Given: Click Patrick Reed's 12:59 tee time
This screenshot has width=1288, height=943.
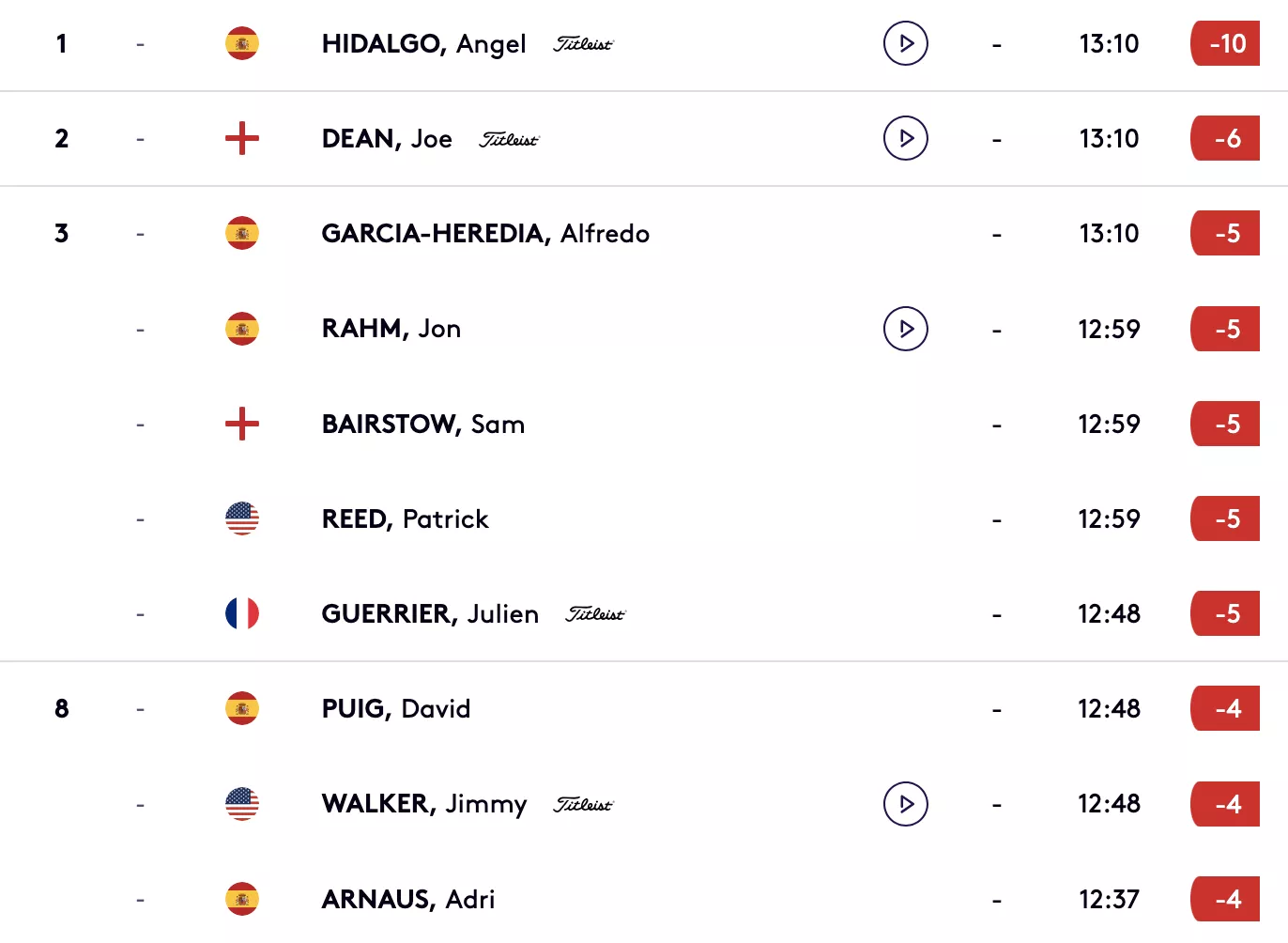Looking at the screenshot, I should coord(1109,519).
